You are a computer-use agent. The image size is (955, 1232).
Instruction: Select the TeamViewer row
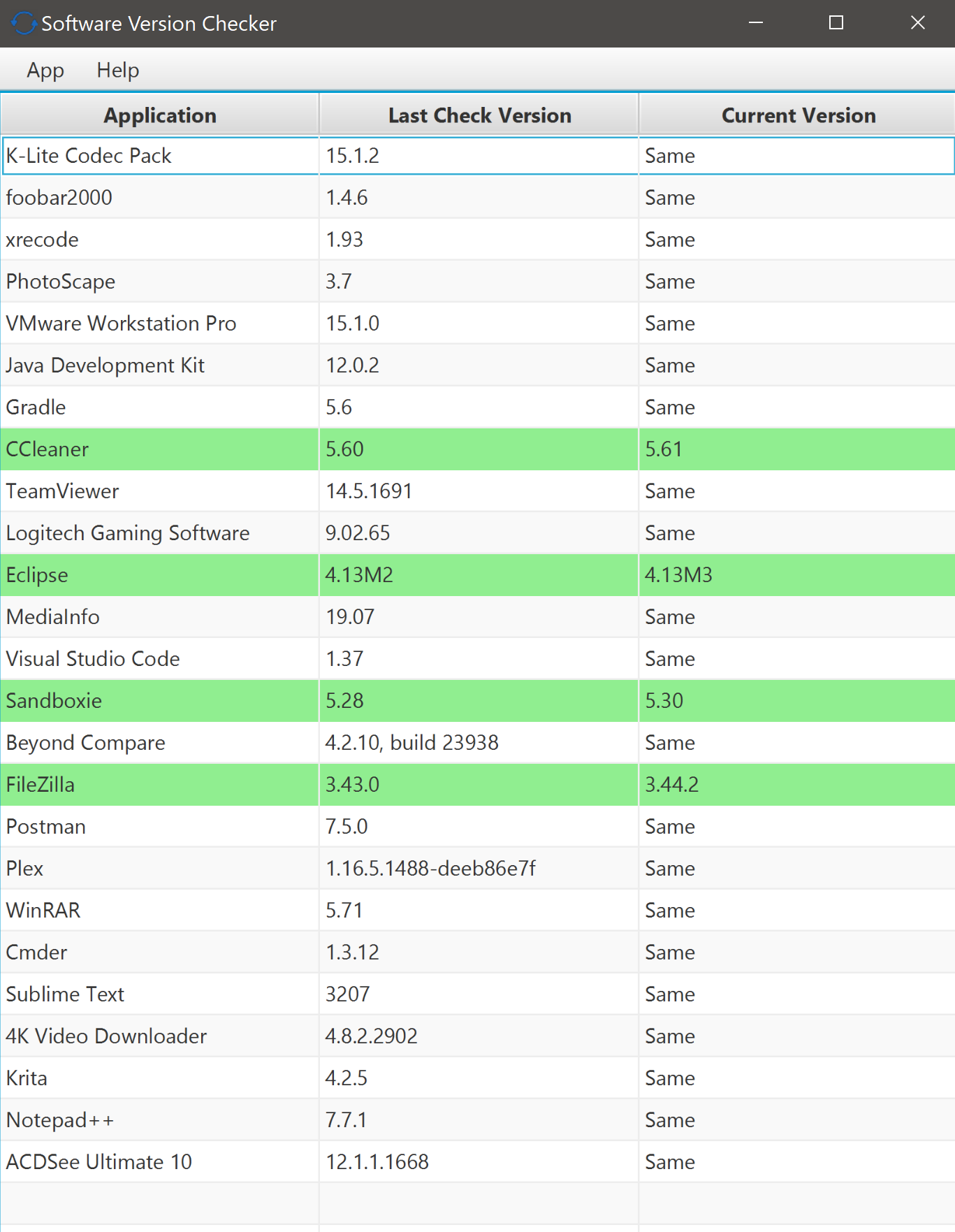coord(478,491)
